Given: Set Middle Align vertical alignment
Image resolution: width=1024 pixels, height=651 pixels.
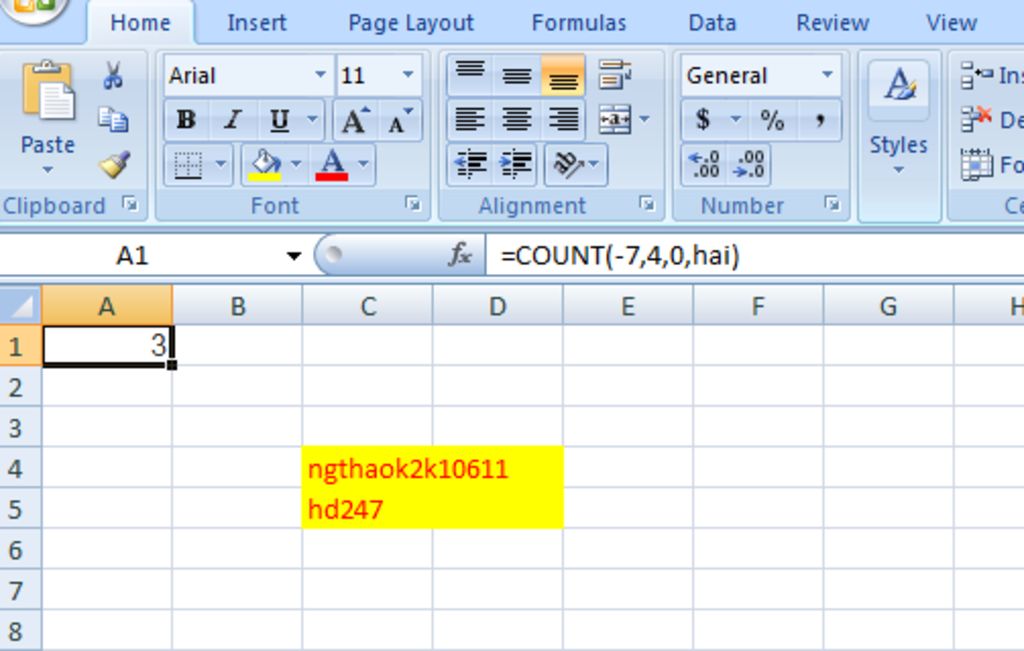Looking at the screenshot, I should (517, 75).
